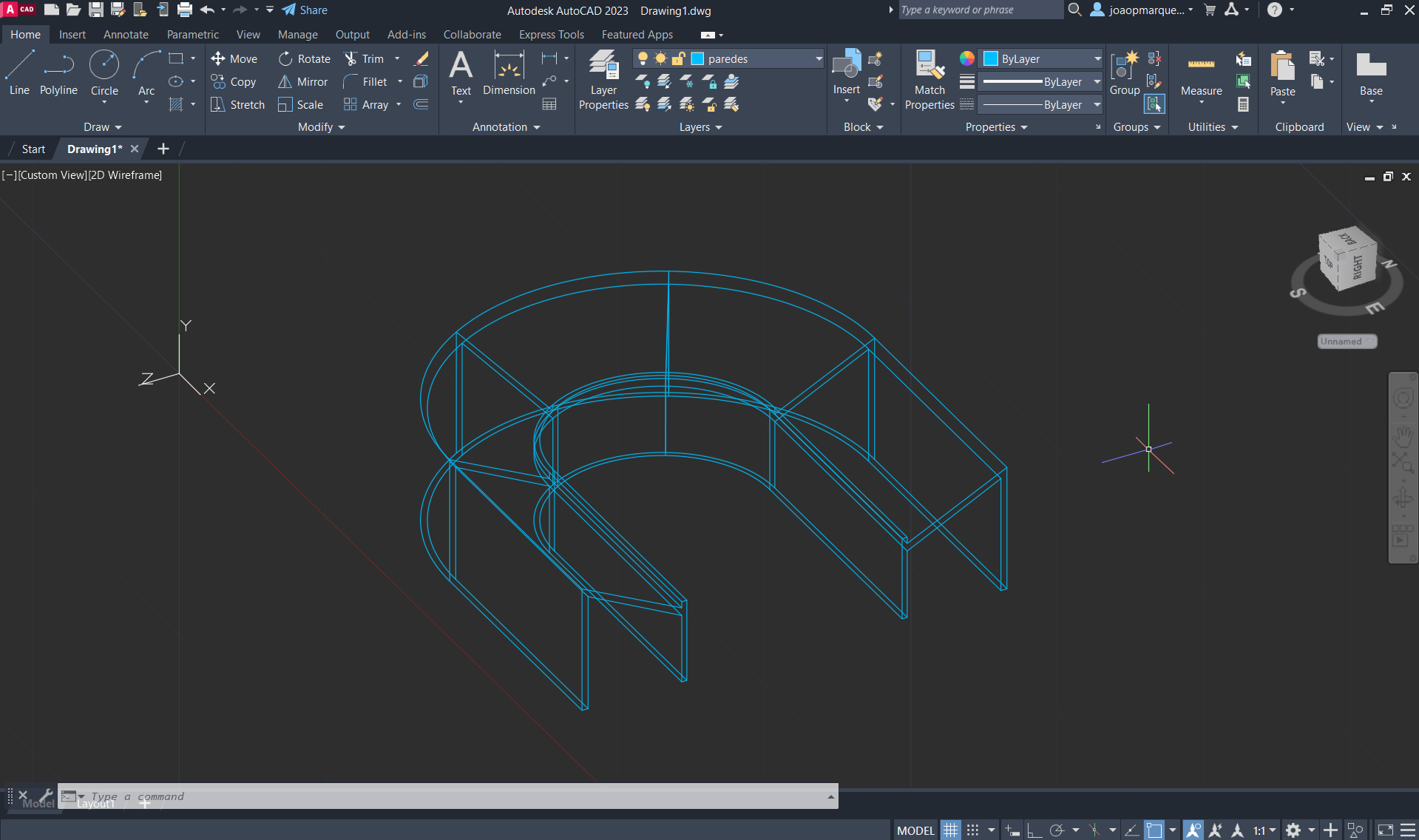This screenshot has height=840, width=1419.
Task: Open the 'paredes' layer dropdown
Action: (819, 58)
